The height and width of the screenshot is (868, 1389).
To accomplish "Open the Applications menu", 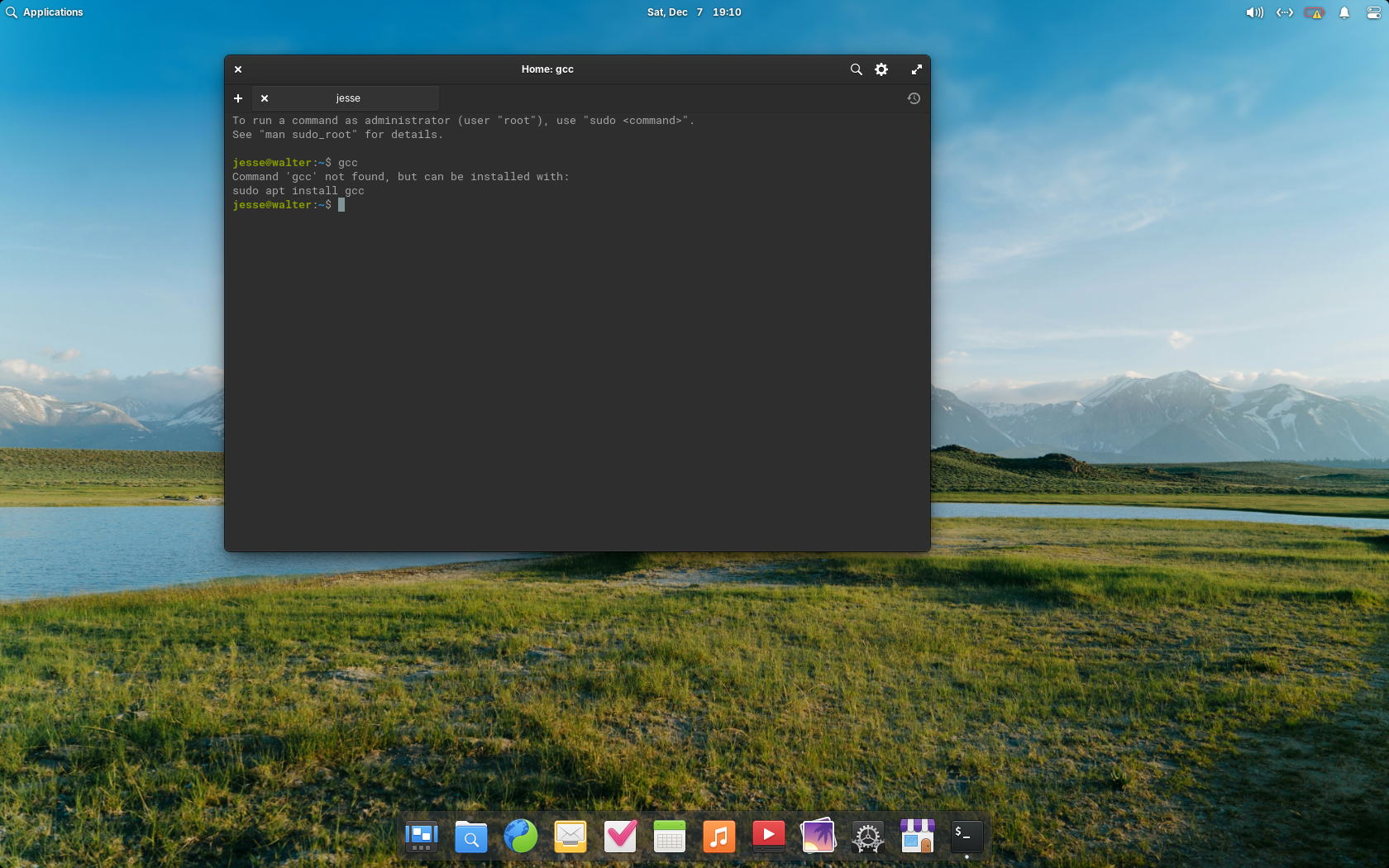I will coord(45,12).
